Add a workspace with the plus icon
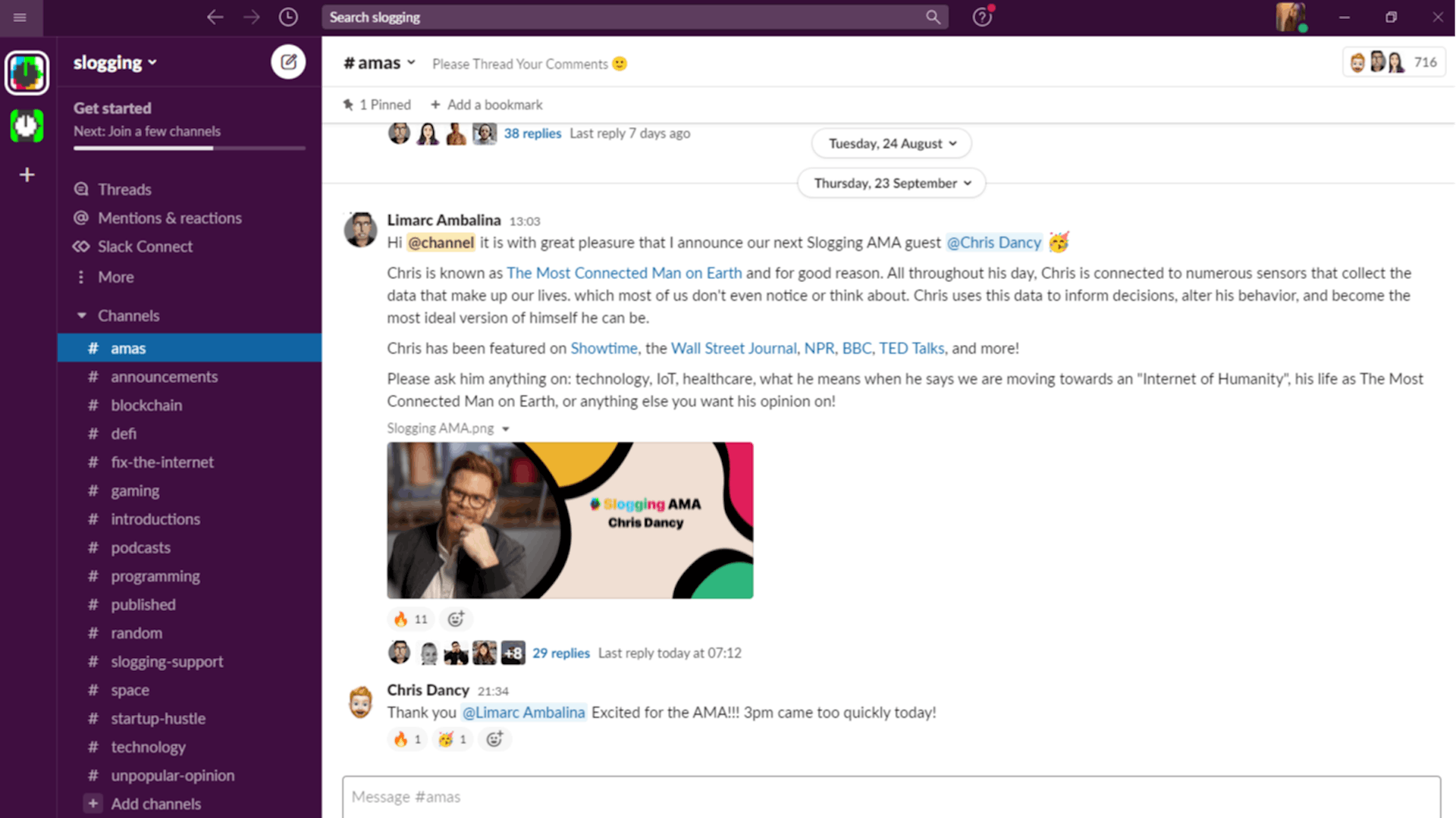This screenshot has height=818, width=1456. (x=27, y=175)
